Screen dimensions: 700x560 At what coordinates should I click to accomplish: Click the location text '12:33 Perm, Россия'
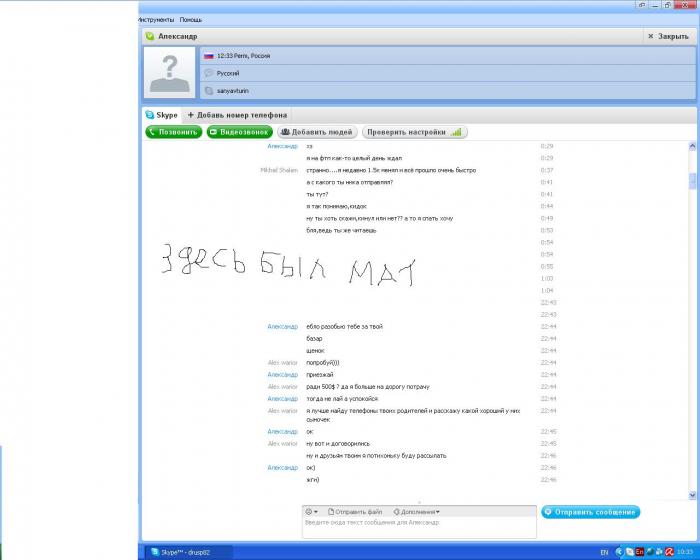(x=243, y=56)
